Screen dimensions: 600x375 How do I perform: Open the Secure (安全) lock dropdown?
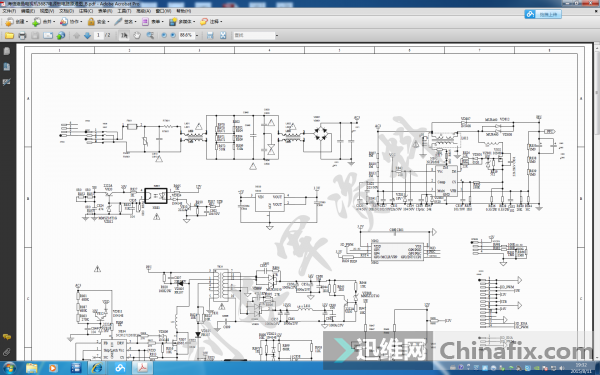98,22
